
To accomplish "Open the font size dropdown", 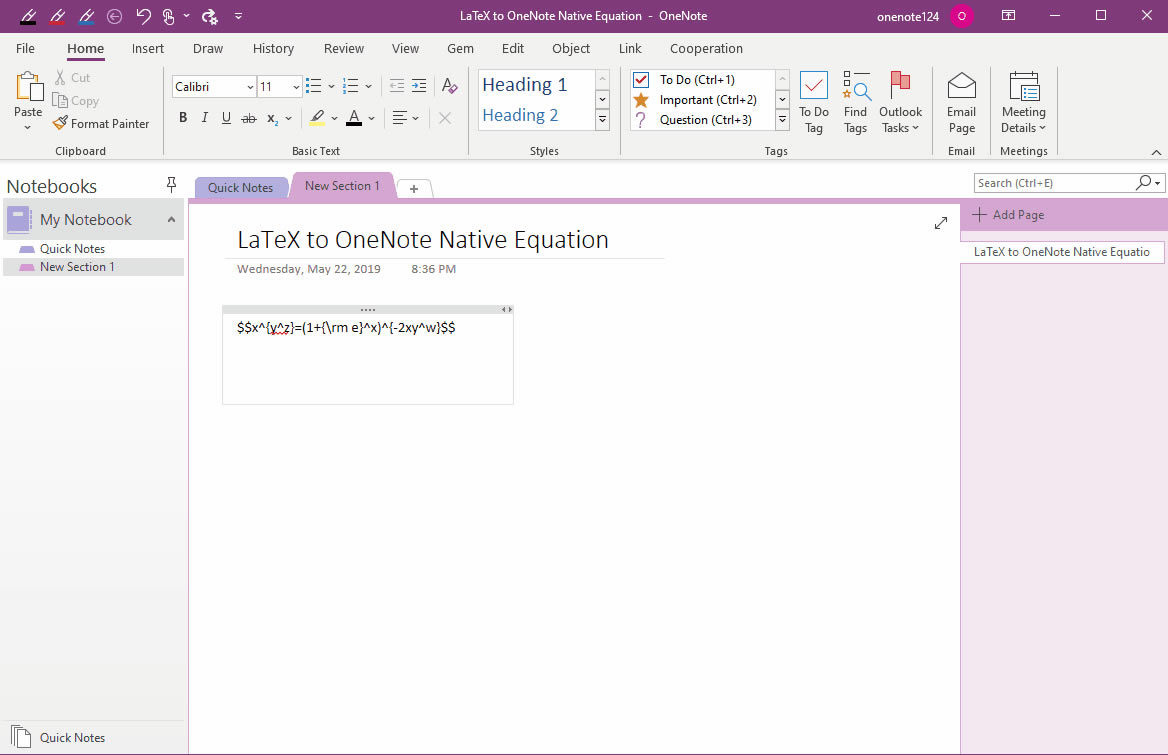I will pos(297,86).
